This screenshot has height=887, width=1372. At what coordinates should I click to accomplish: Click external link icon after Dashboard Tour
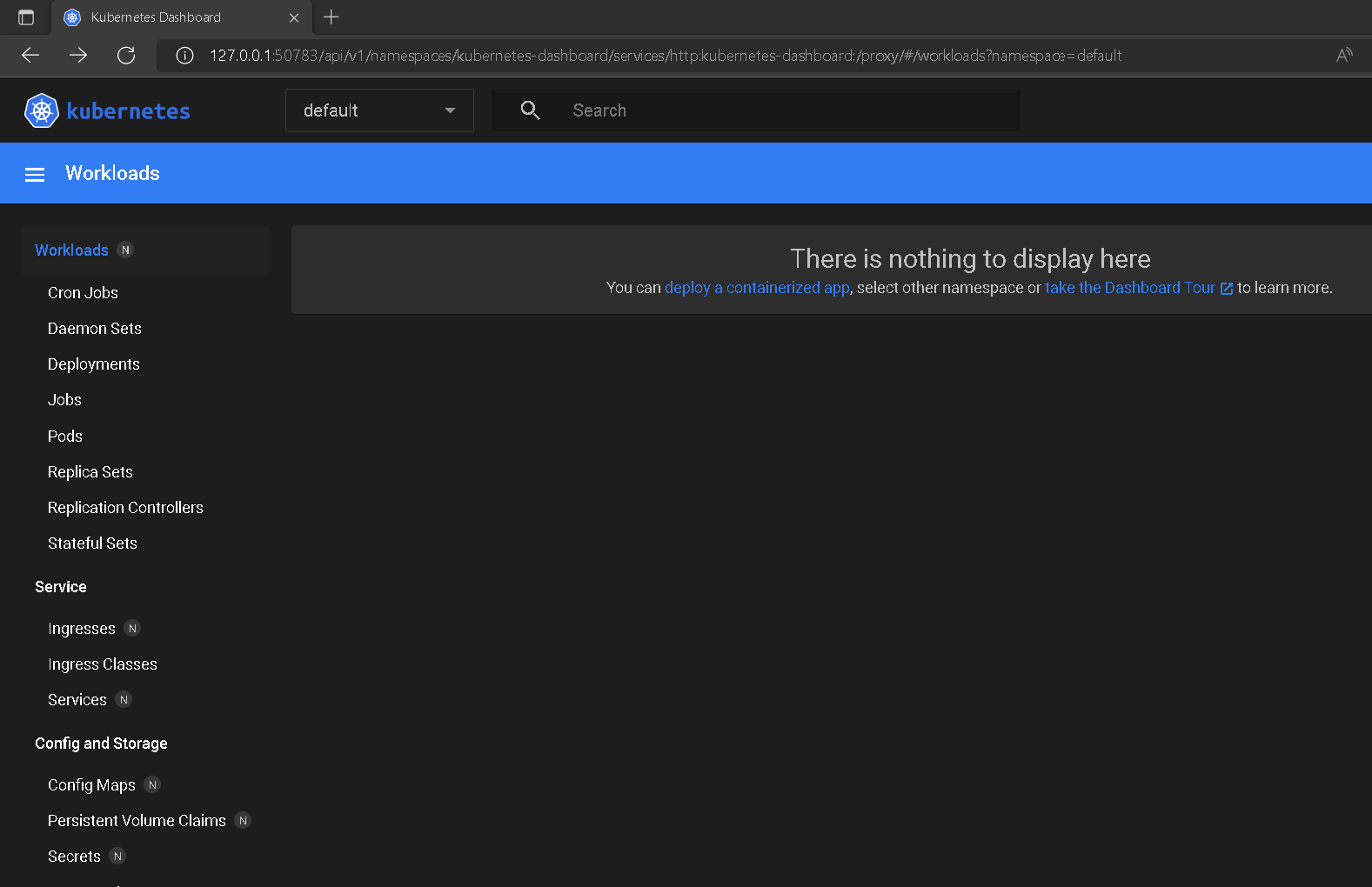point(1227,289)
